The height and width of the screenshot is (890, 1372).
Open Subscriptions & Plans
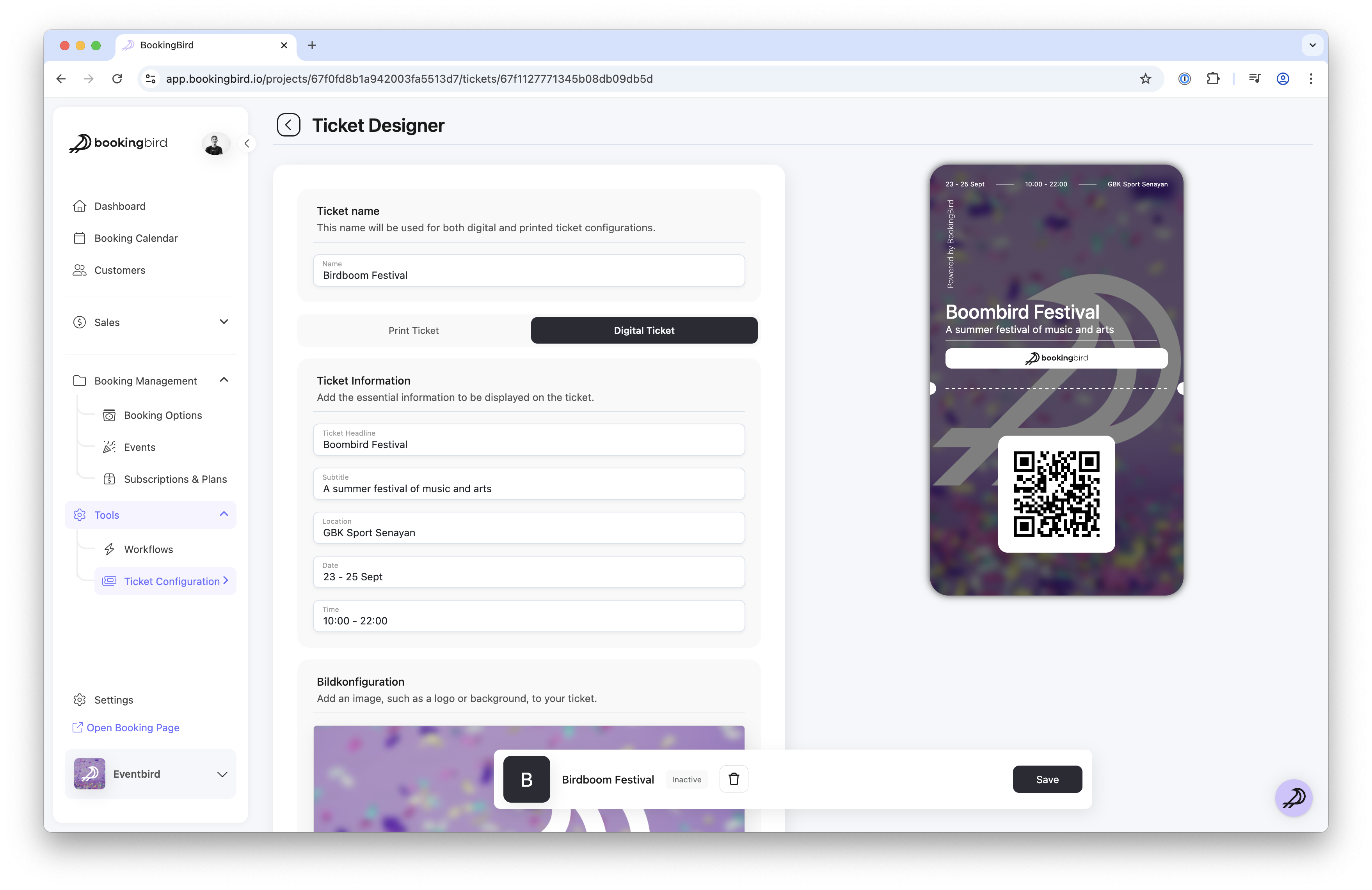click(x=175, y=479)
